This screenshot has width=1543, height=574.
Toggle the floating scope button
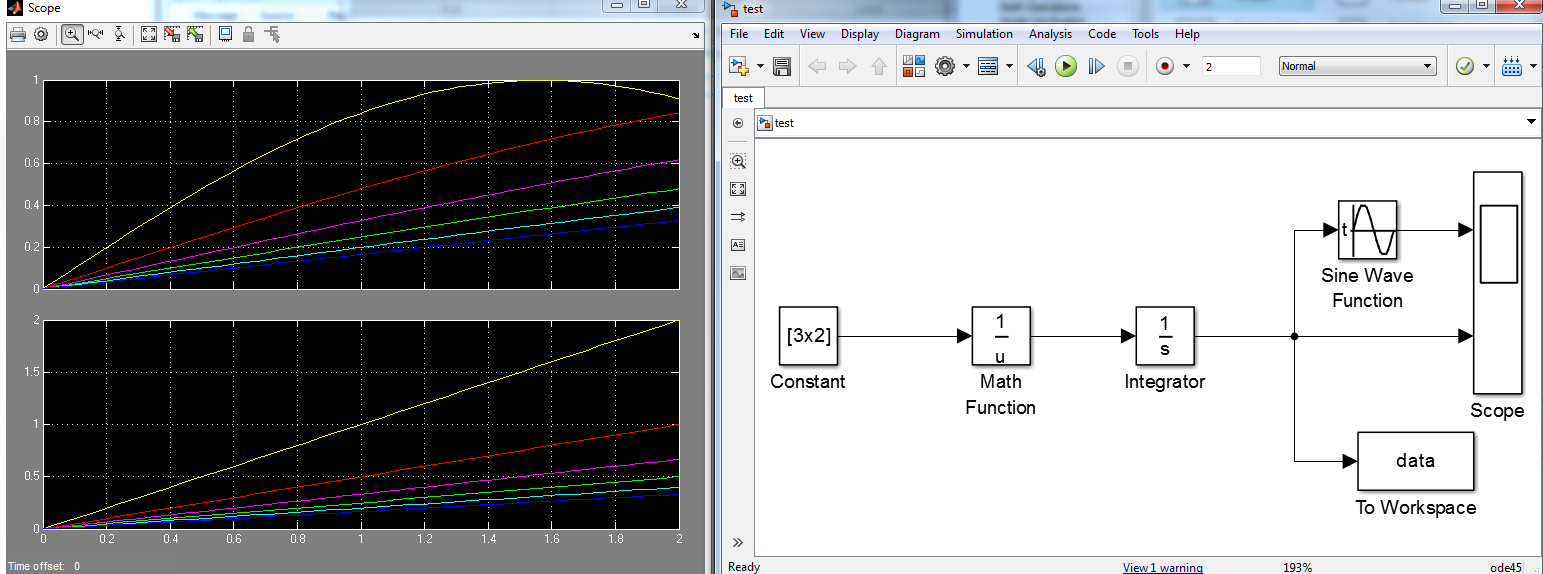(x=225, y=34)
